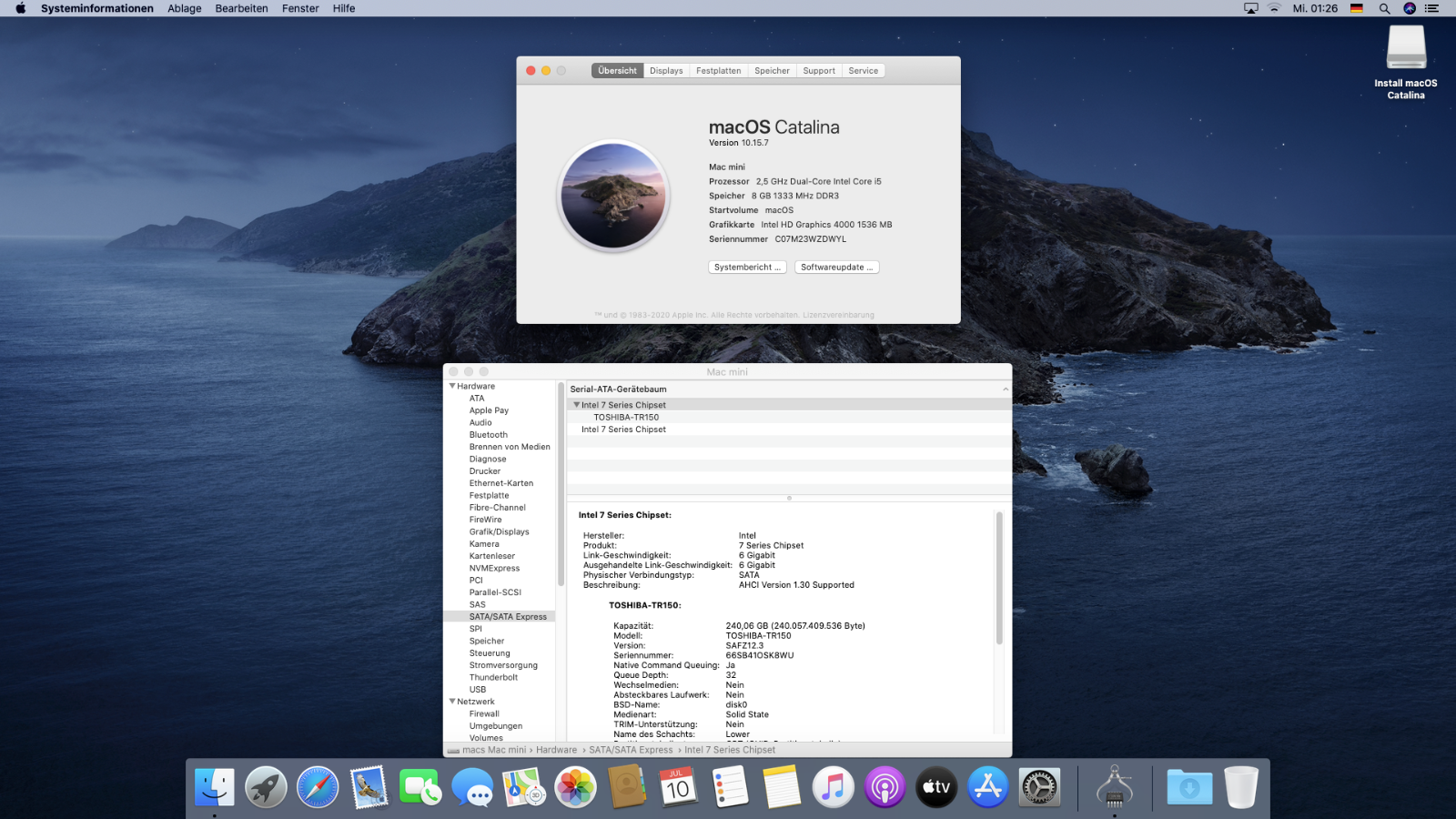Open Contacts from the Dock
The width and height of the screenshot is (1456, 819).
pyautogui.click(x=627, y=787)
